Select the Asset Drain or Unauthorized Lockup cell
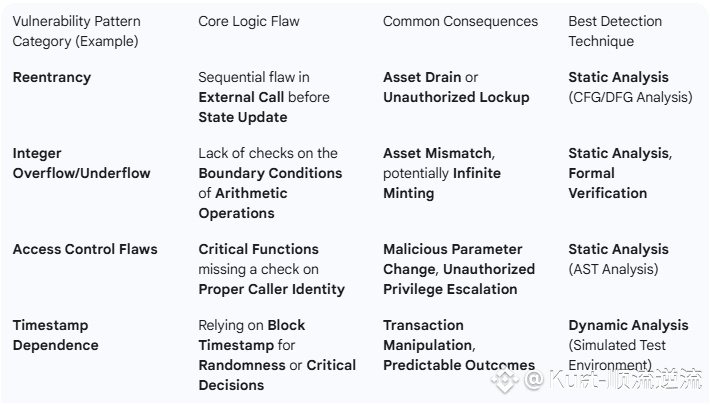Image resolution: width=710 pixels, height=405 pixels. [456, 87]
